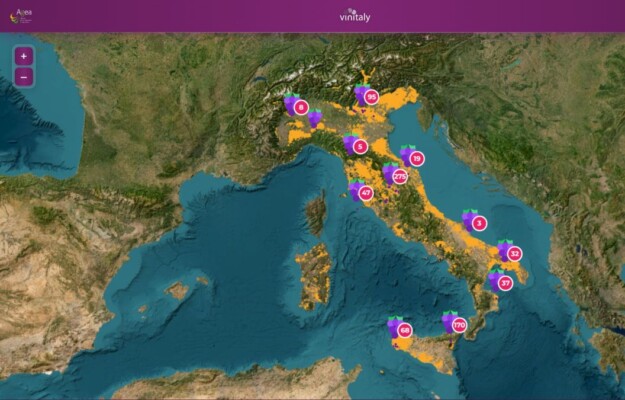The height and width of the screenshot is (400, 625).
Task: Open the Sicily grape marker labeled 68
Action: (400, 328)
